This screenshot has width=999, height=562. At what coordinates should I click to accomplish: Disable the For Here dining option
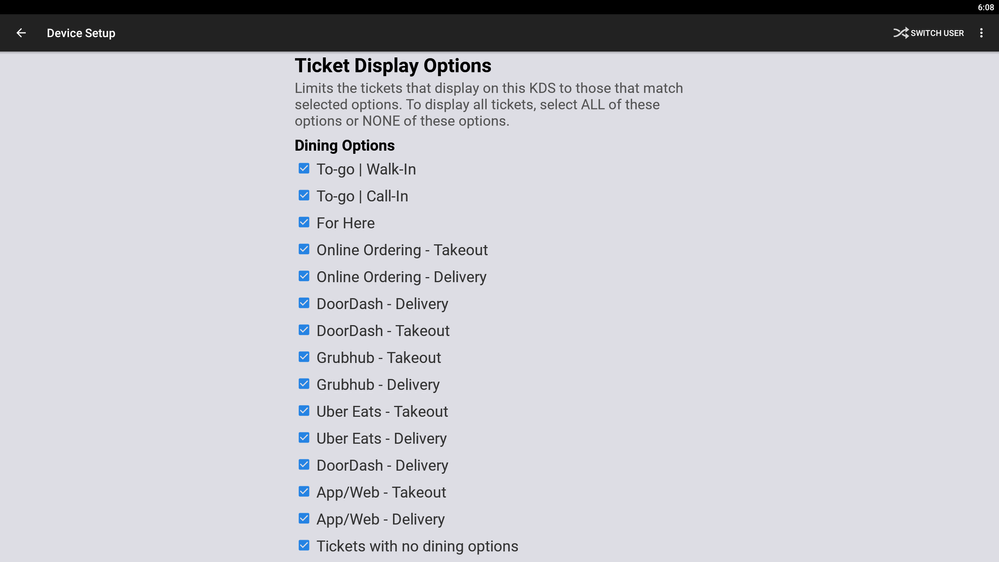[304, 223]
